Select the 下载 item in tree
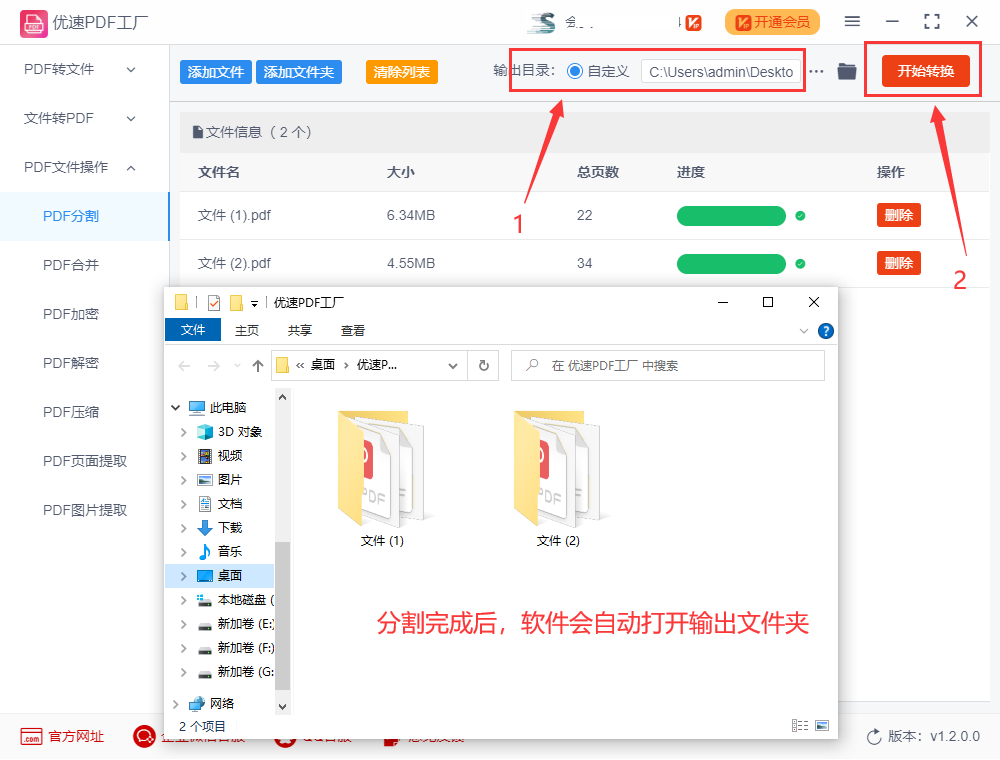Image resolution: width=1000 pixels, height=760 pixels. [x=220, y=527]
